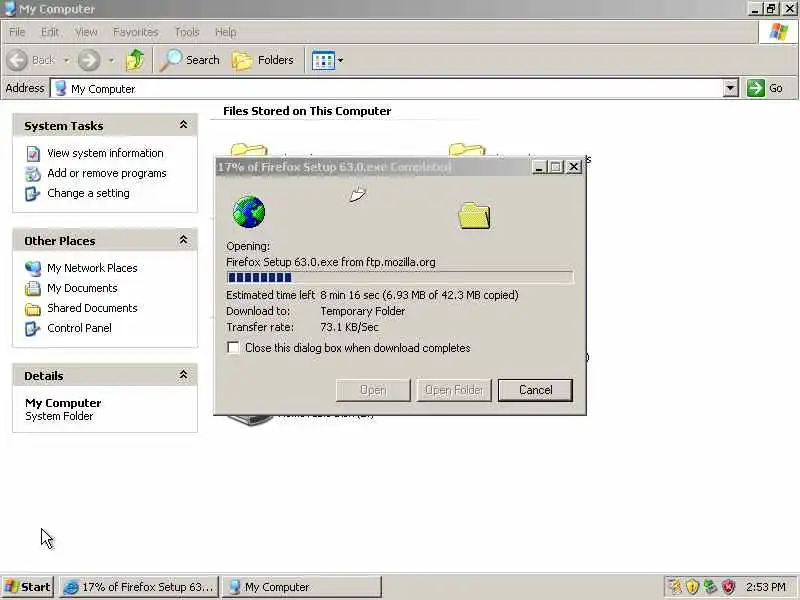
Task: Collapse the Other Places panel
Action: pyautogui.click(x=183, y=240)
